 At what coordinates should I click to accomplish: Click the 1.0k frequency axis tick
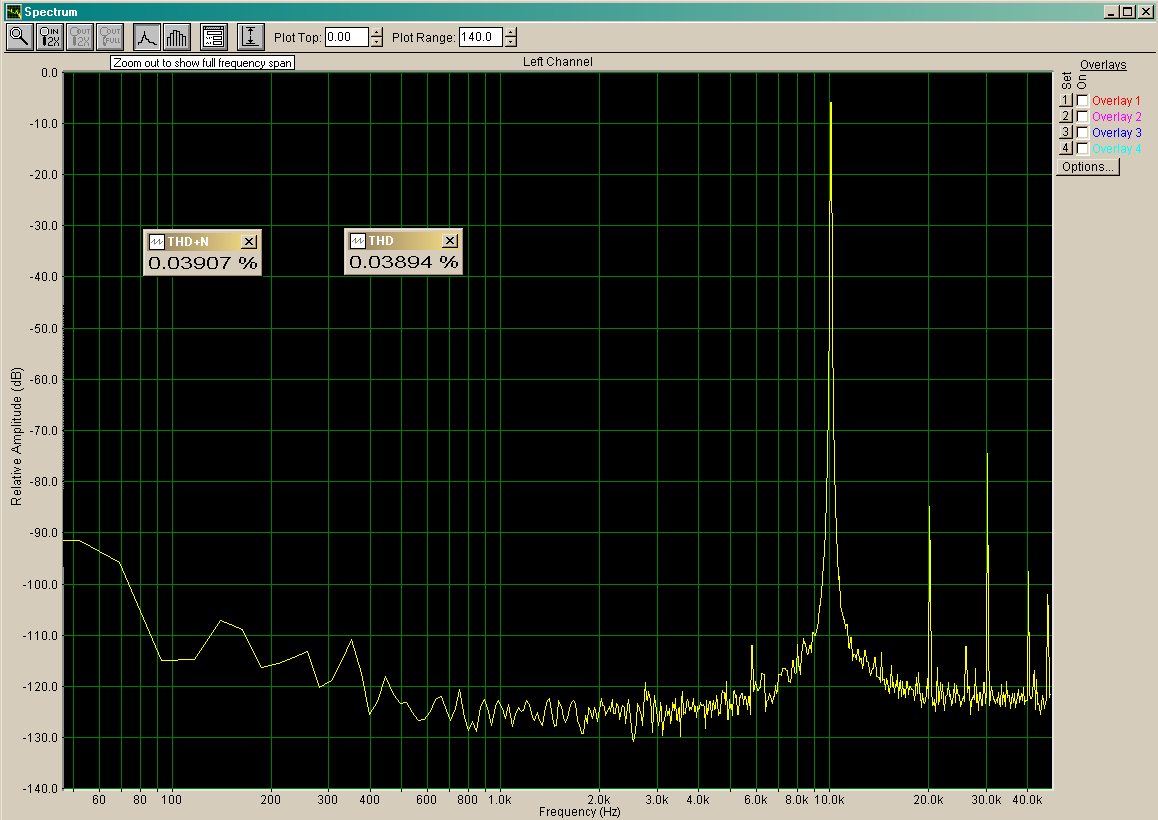tap(499, 799)
